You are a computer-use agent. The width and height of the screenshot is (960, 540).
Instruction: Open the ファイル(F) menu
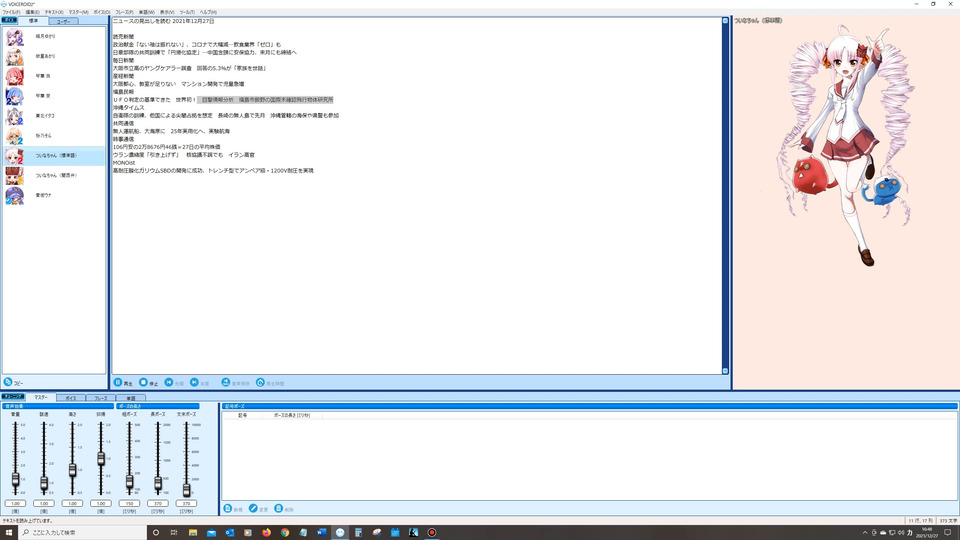pyautogui.click(x=10, y=12)
